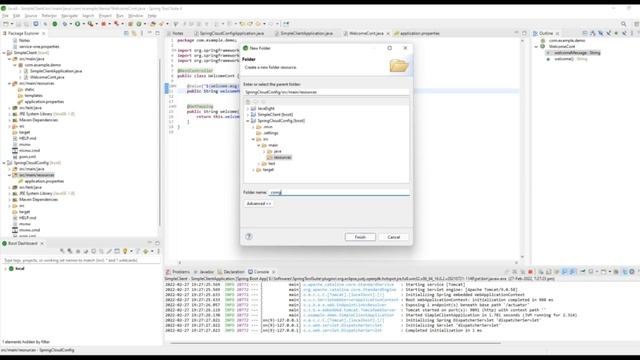Collapse the main folder in dialog tree
The image size is (640, 360).
[258, 145]
